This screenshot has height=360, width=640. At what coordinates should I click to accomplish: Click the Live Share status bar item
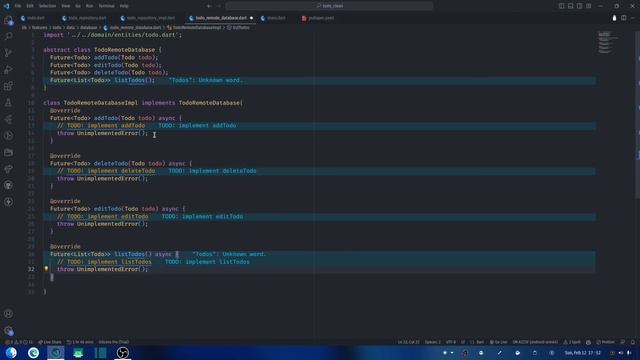tap(50, 342)
